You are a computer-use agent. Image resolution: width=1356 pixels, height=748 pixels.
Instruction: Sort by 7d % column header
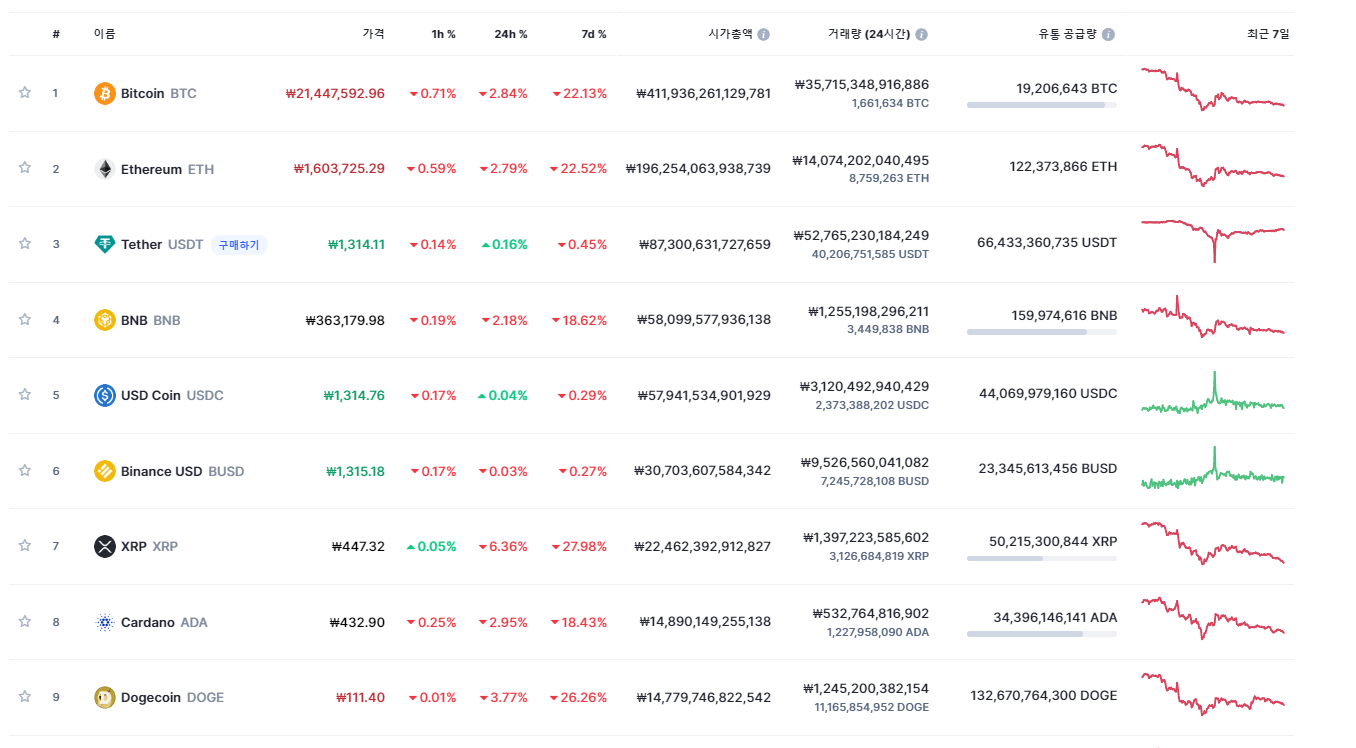[594, 34]
